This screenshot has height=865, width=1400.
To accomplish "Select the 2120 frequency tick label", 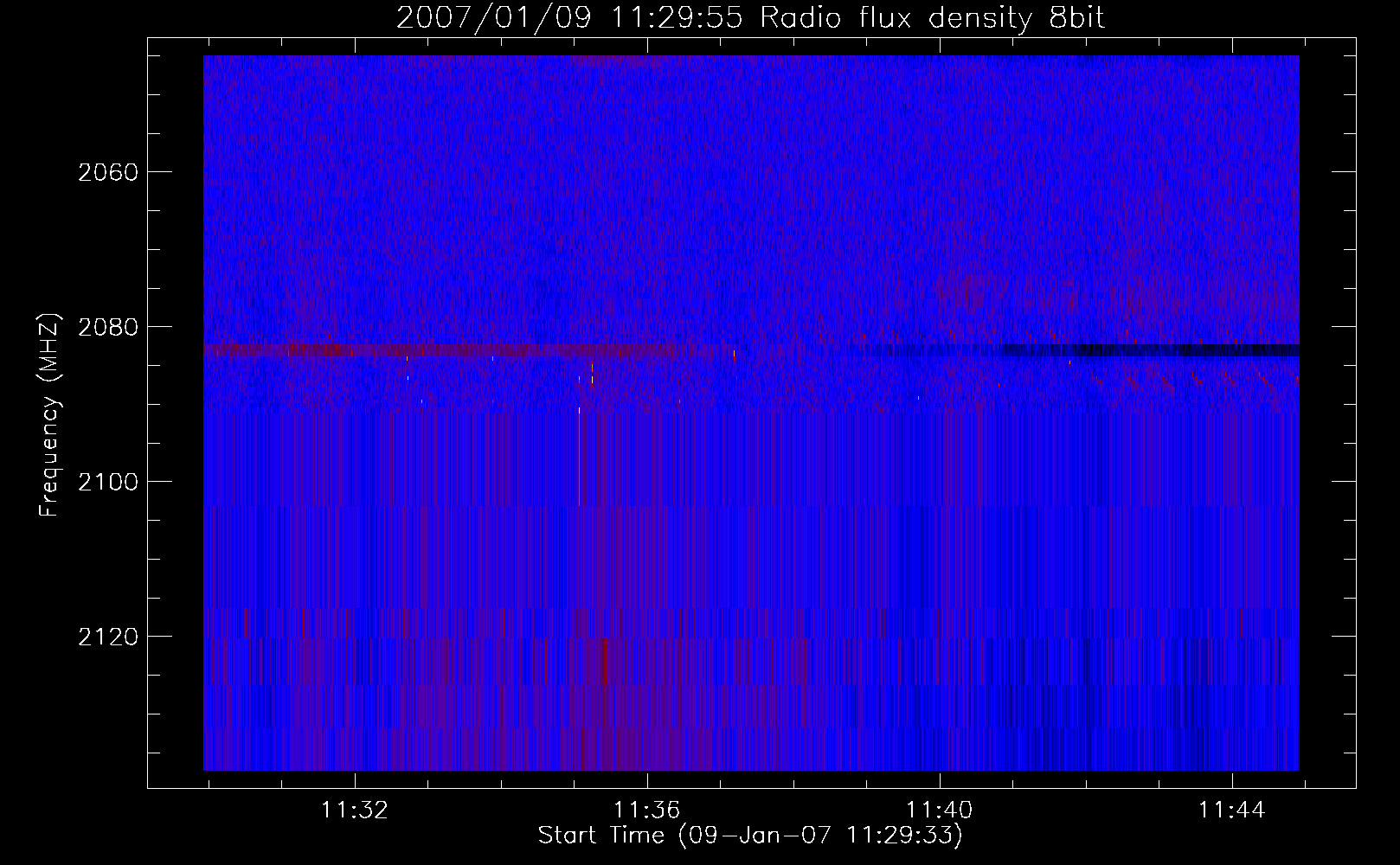I will (x=108, y=637).
